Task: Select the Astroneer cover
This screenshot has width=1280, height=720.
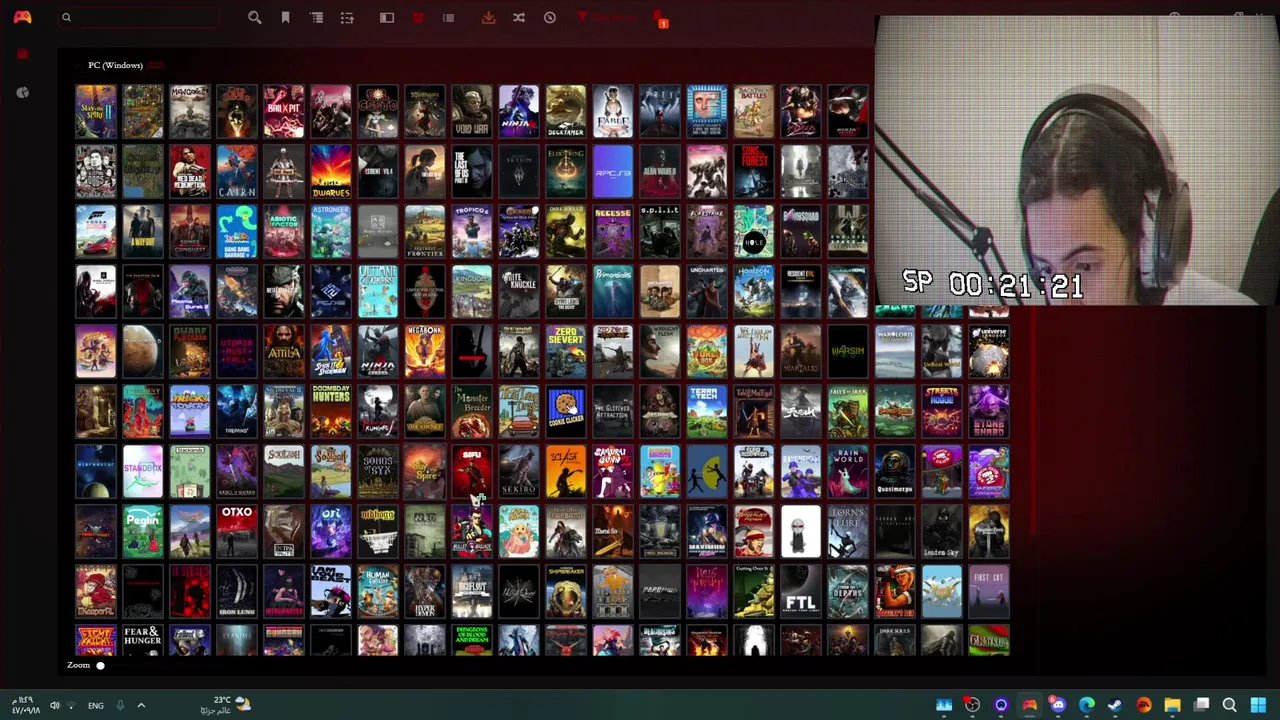Action: pyautogui.click(x=331, y=231)
